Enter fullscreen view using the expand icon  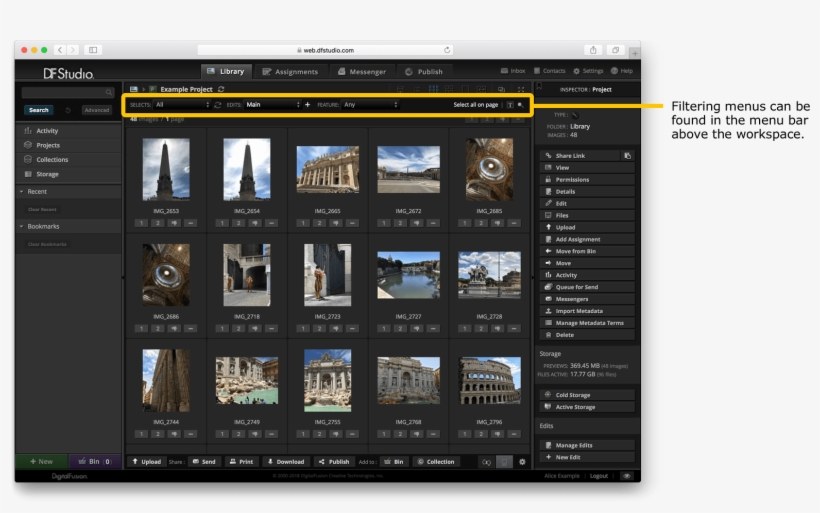[521, 89]
